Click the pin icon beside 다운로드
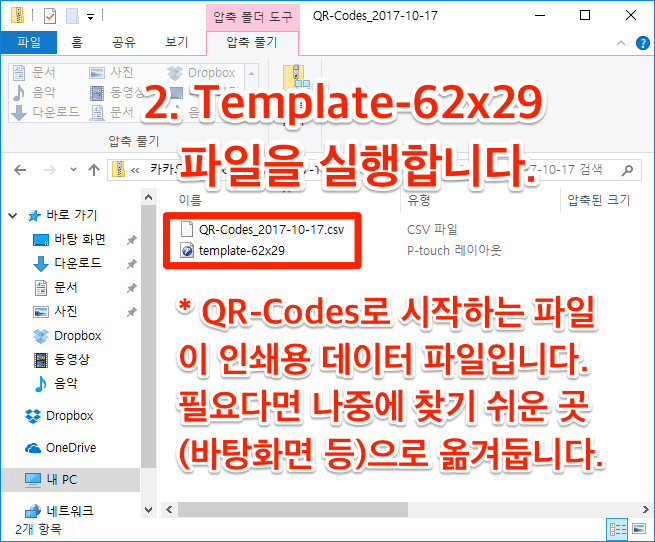This screenshot has height=542, width=655. [132, 264]
